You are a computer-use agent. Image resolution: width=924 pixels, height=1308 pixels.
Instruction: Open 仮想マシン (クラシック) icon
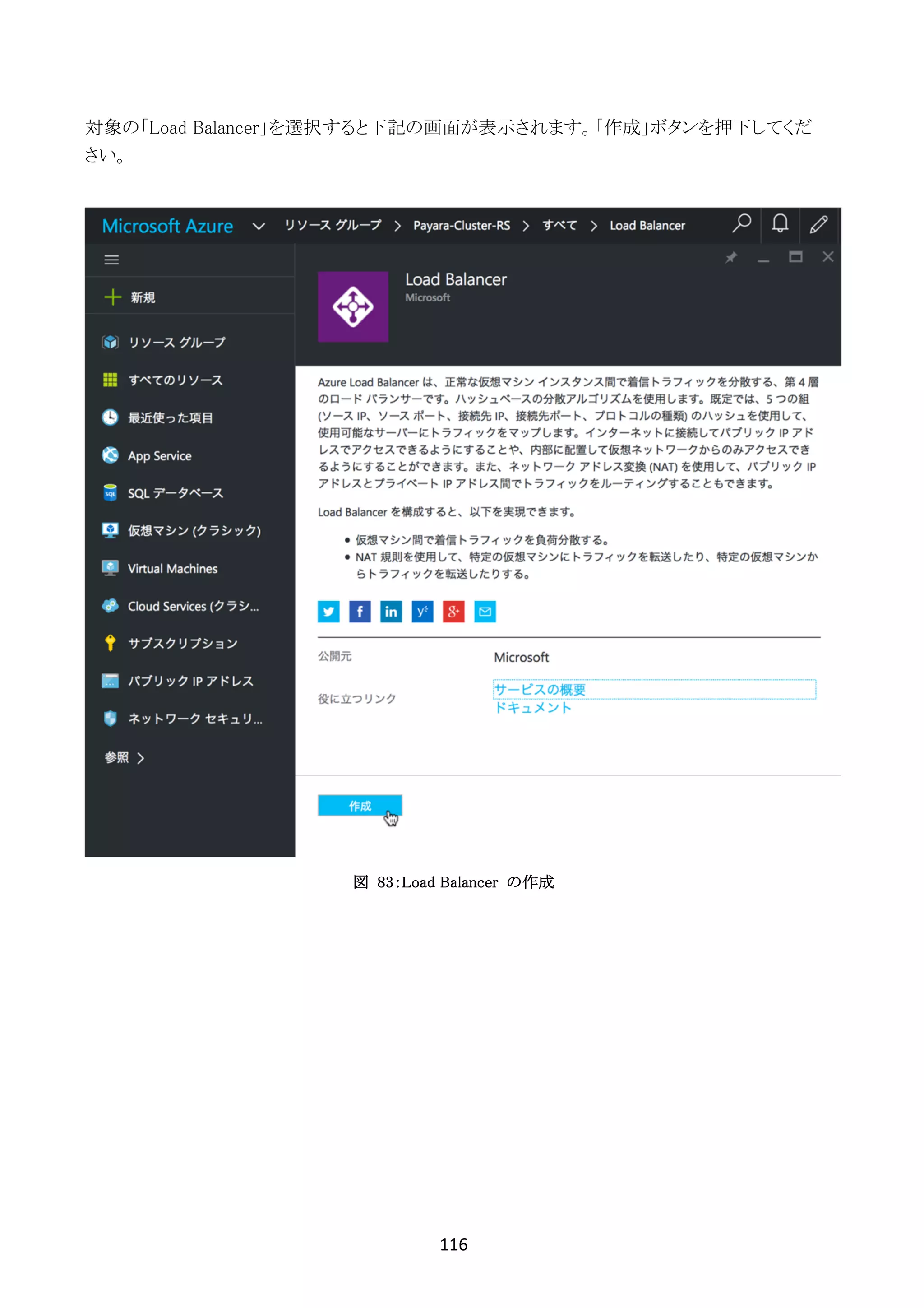[110, 530]
